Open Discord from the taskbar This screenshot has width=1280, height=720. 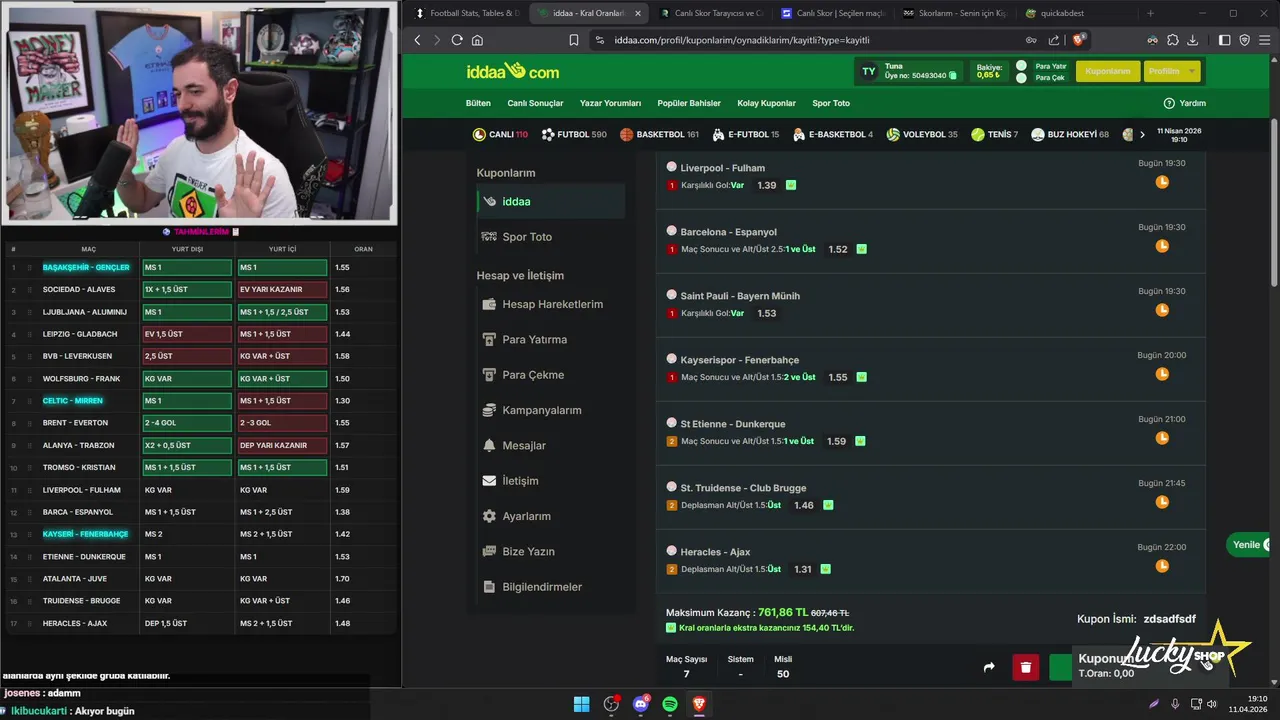[x=641, y=704]
